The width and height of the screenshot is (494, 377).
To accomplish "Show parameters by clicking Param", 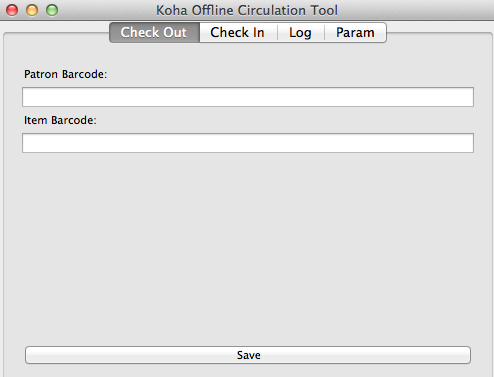I will click(355, 33).
